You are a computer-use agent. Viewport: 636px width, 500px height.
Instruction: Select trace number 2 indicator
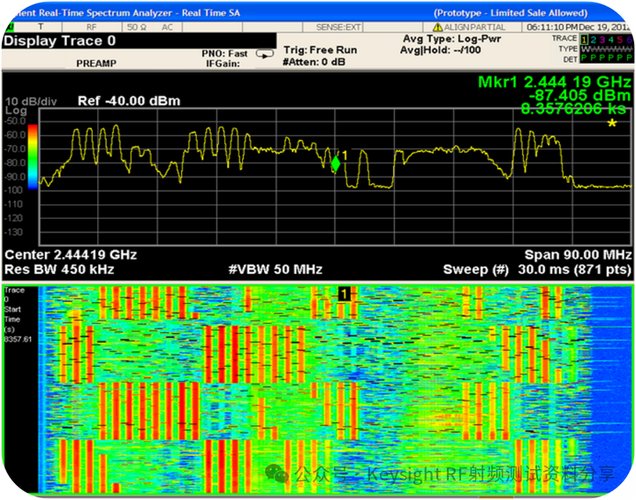(593, 39)
